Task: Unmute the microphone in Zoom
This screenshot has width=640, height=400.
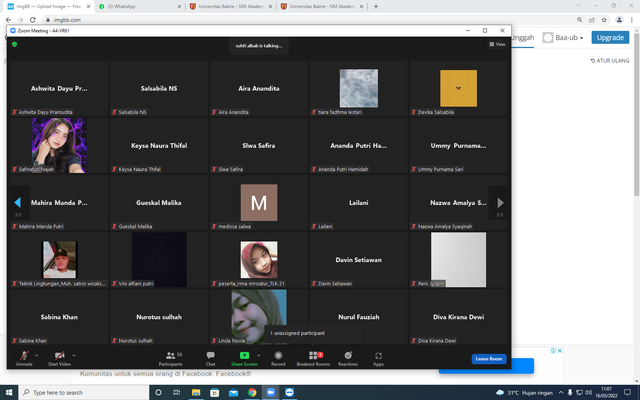Action: (x=24, y=358)
